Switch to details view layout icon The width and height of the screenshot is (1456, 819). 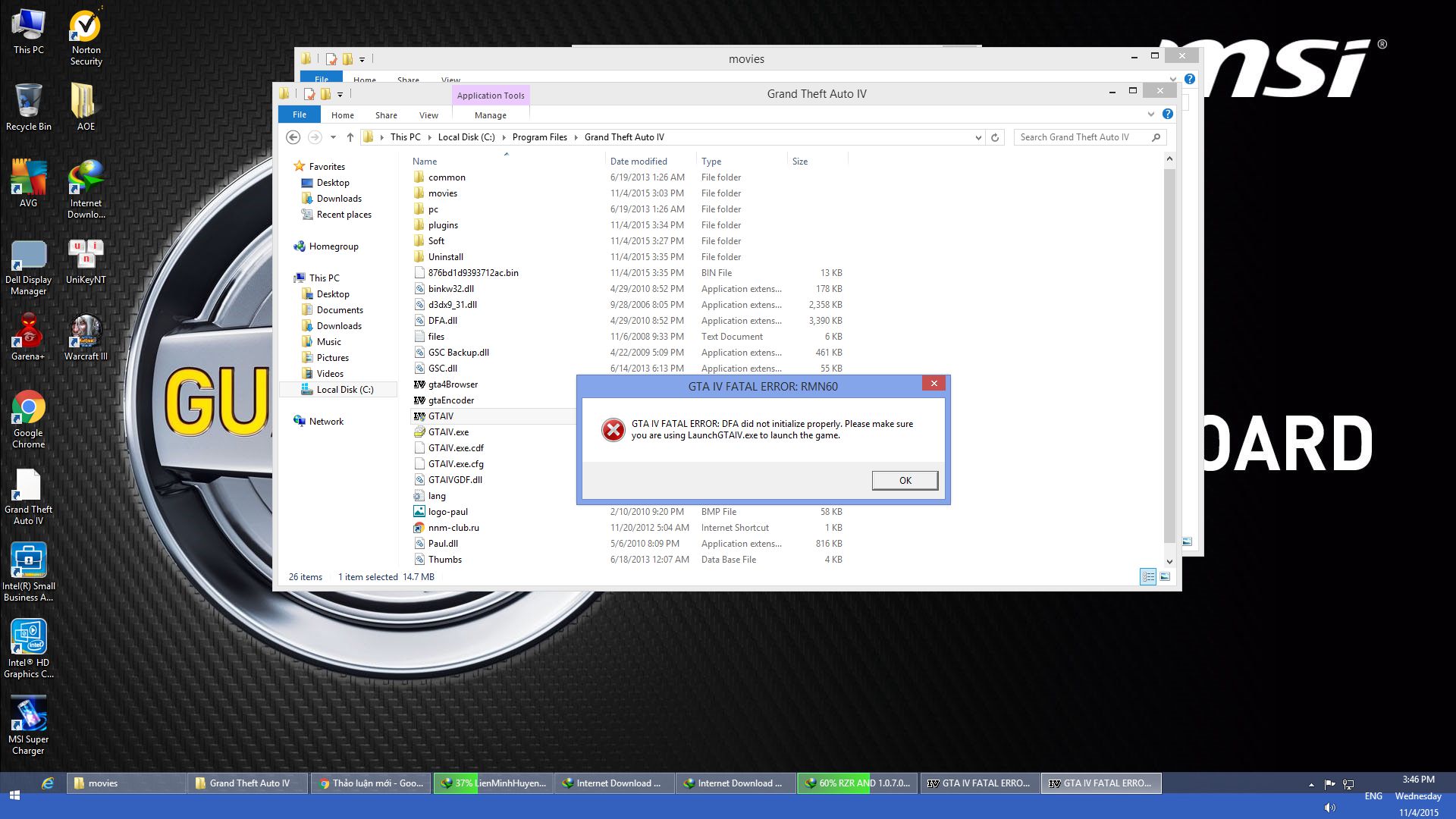tap(1148, 577)
